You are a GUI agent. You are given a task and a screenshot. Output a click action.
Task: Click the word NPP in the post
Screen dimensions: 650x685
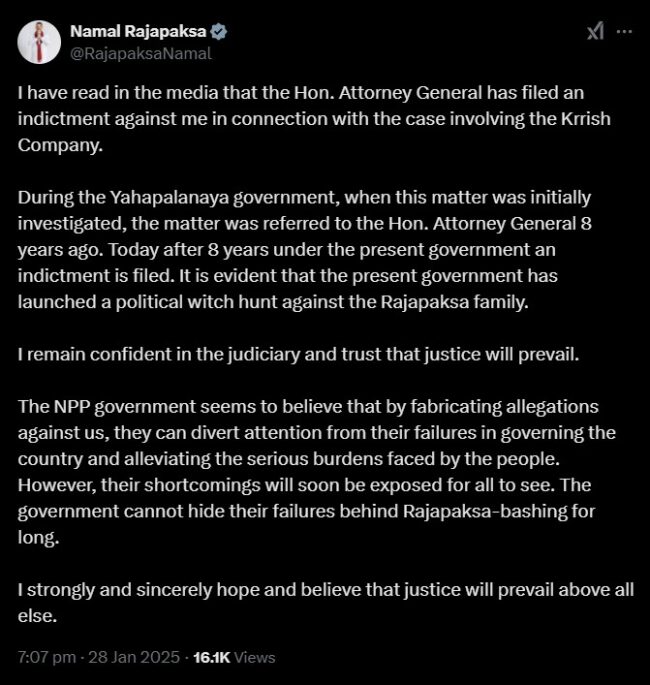click(72, 407)
